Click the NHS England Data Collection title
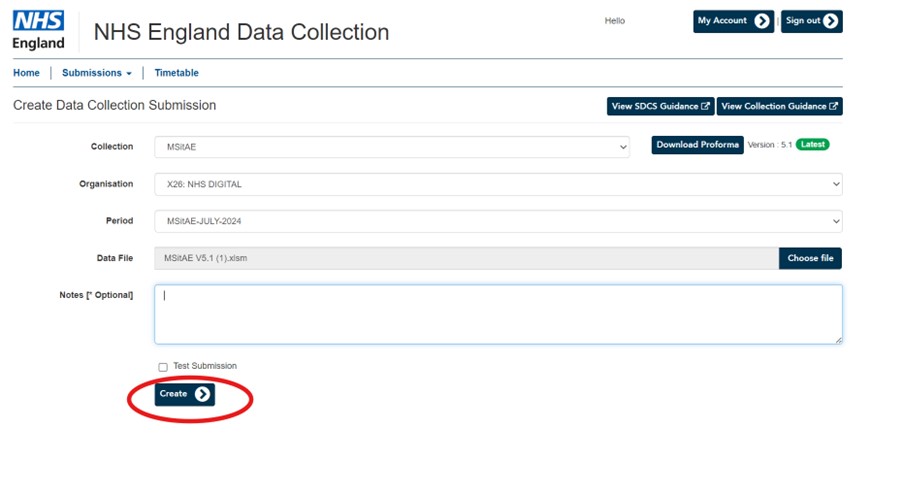Screen dimensions: 903x494 241,32
